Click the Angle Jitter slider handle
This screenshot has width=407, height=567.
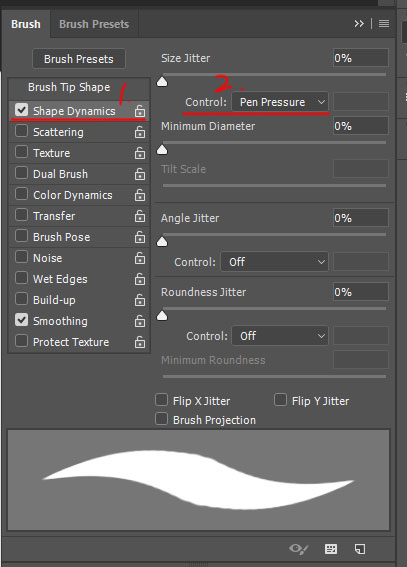click(x=162, y=242)
